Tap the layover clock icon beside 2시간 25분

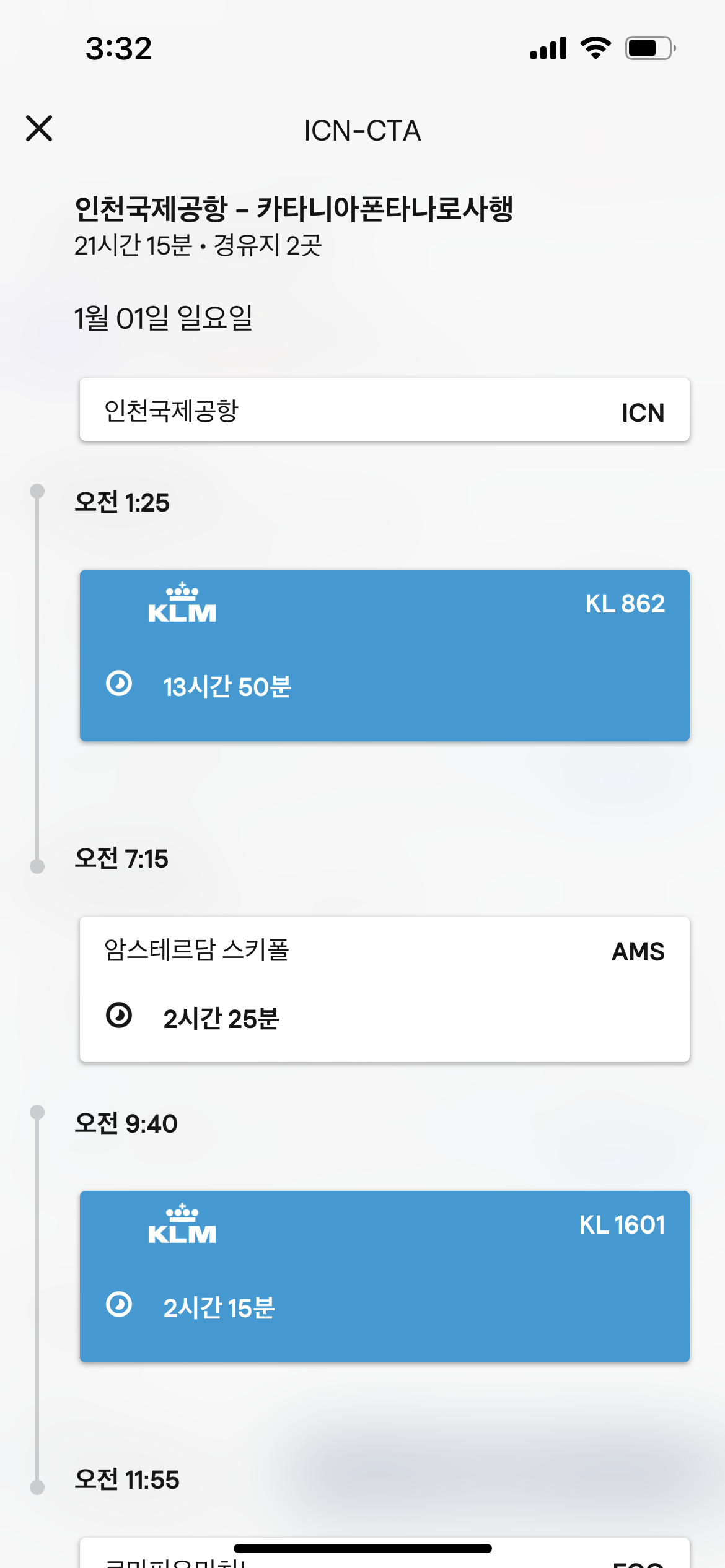(x=119, y=1016)
